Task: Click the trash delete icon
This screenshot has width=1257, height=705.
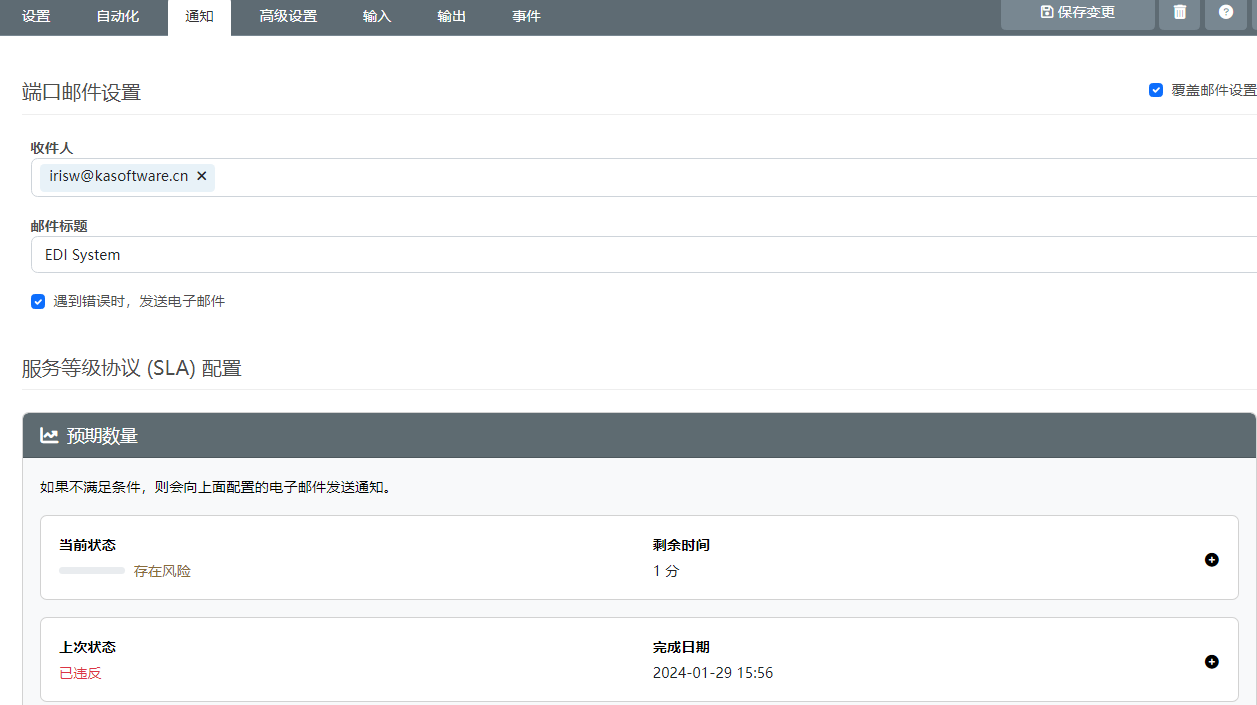Action: click(1180, 13)
